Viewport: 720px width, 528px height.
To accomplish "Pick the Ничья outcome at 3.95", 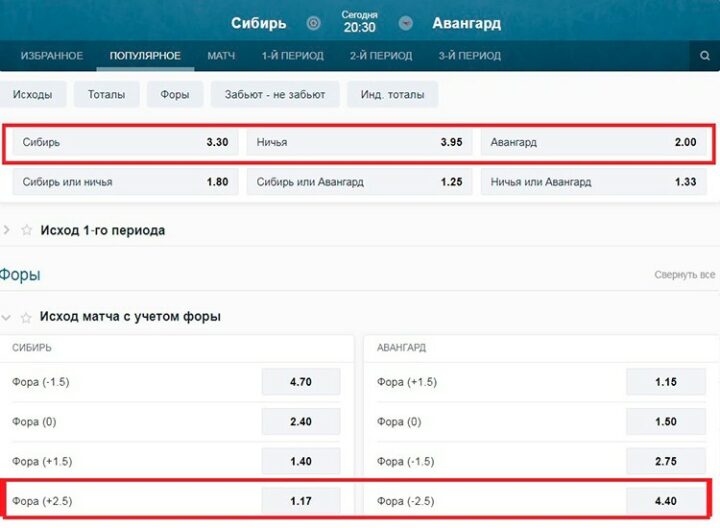I will click(359, 142).
